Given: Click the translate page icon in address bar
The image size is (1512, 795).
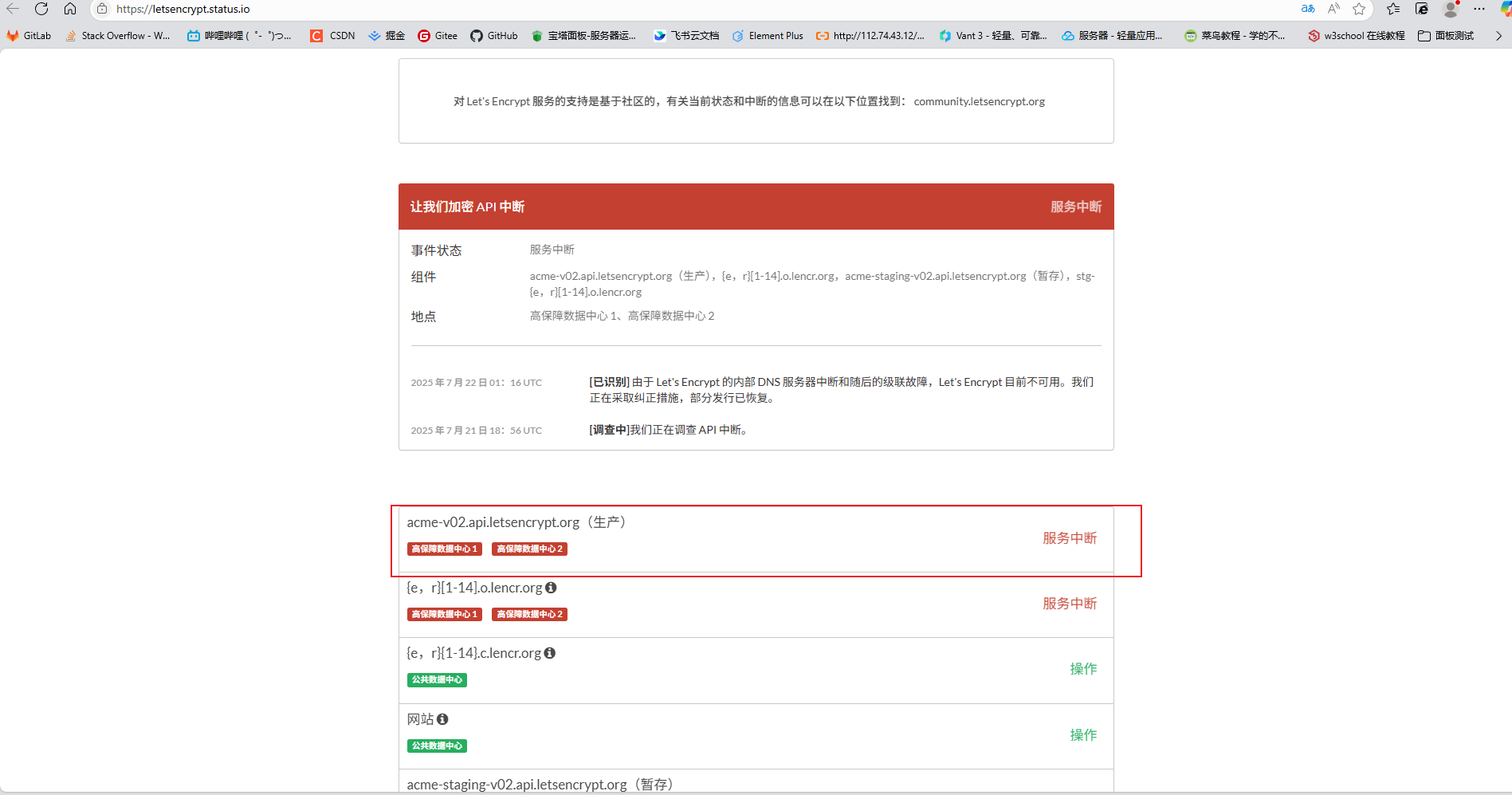Looking at the screenshot, I should pos(1308,9).
